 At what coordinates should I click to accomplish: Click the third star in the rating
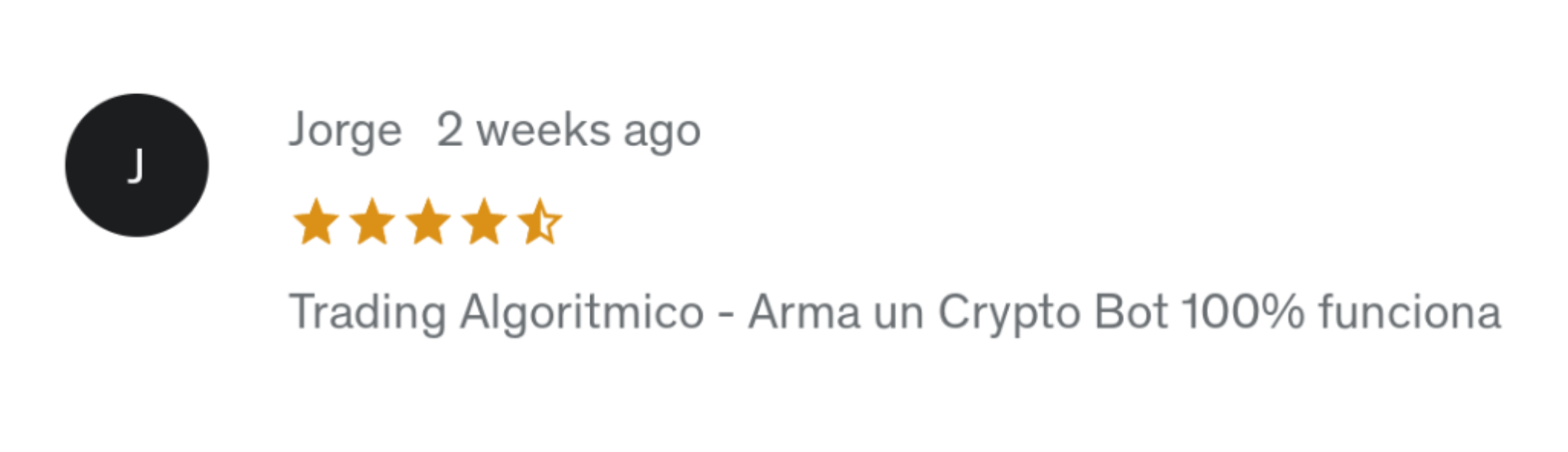click(x=428, y=222)
